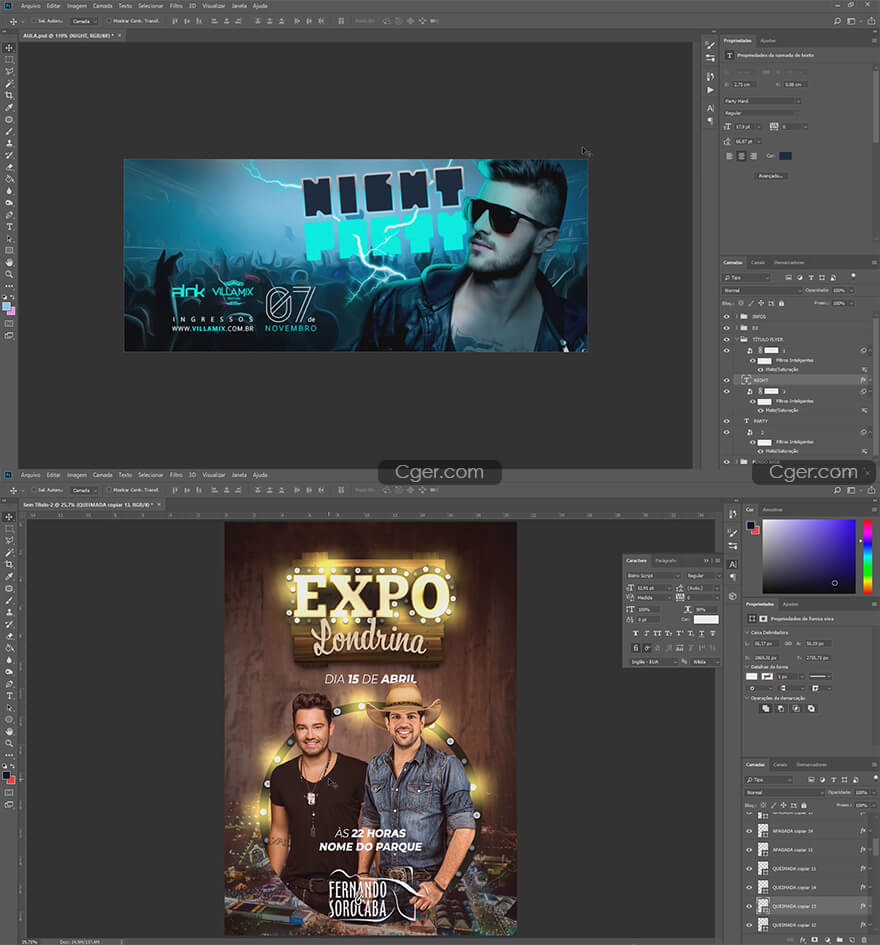Open Character panel icon in bottom window dock
The width and height of the screenshot is (880, 945).
point(732,565)
